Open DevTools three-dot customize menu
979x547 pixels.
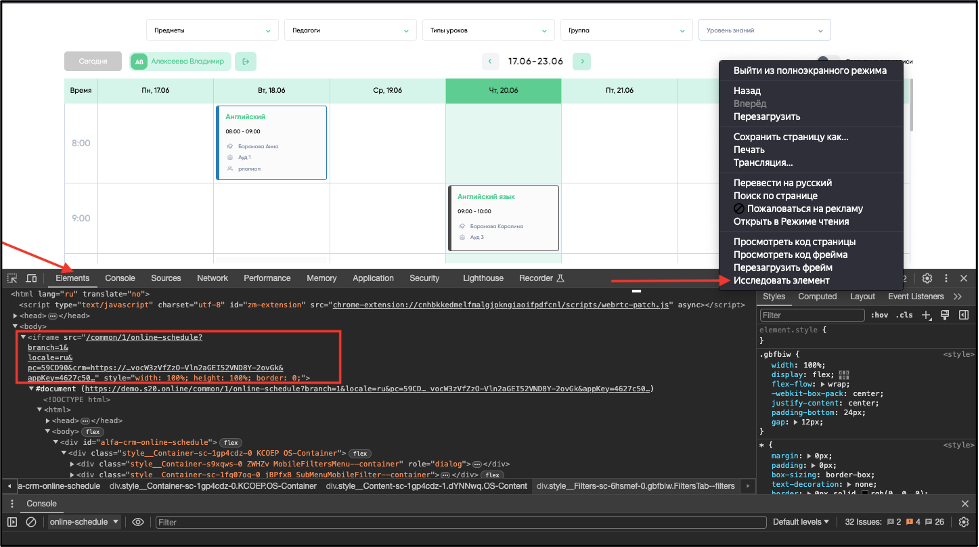tap(946, 278)
